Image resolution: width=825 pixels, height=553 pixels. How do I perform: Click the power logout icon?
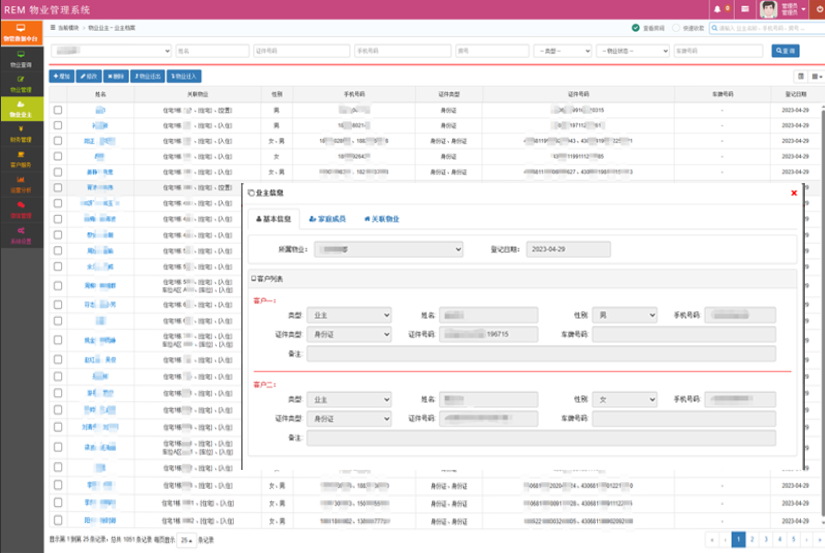pos(820,9)
